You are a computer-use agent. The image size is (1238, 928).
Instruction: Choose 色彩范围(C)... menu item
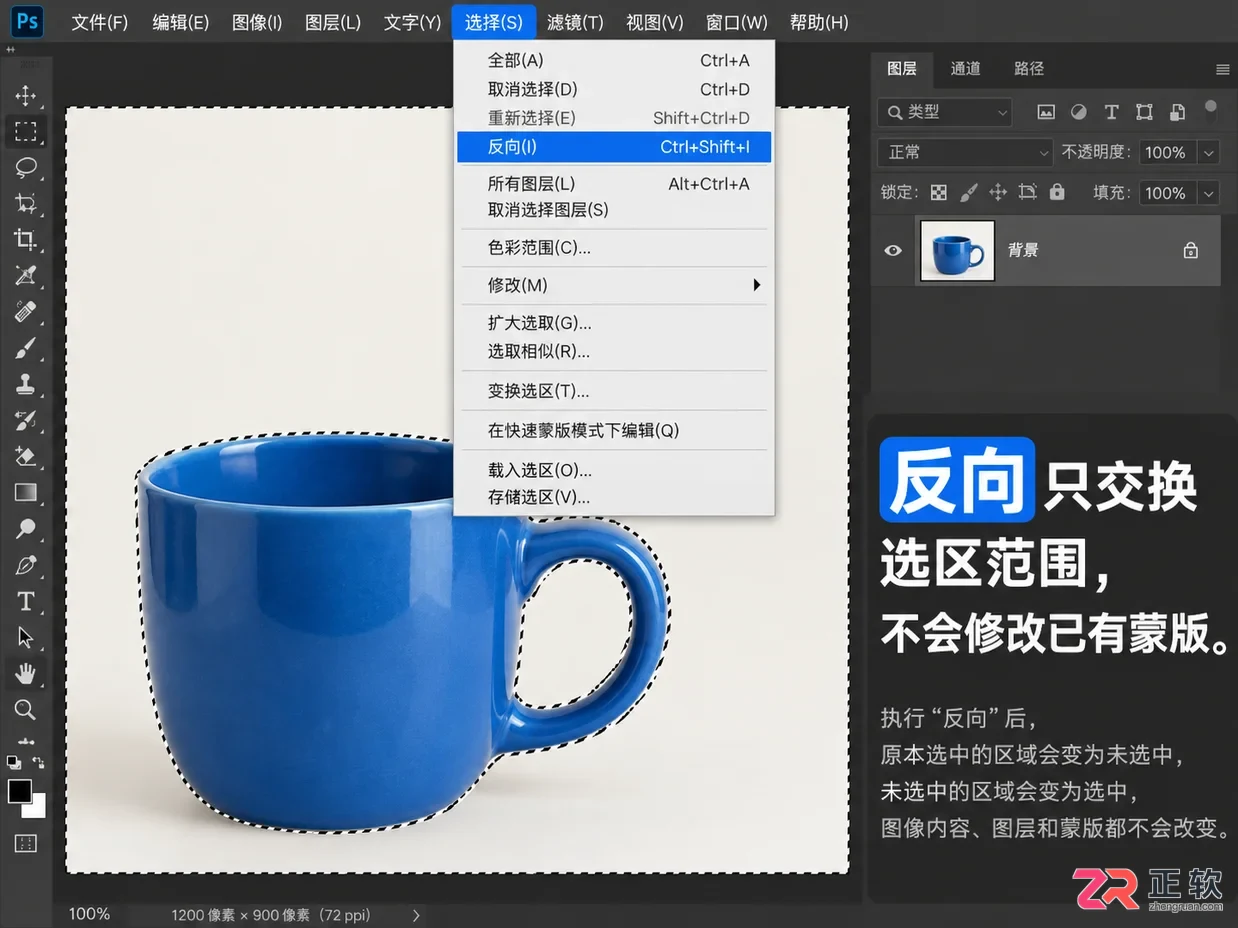click(614, 247)
